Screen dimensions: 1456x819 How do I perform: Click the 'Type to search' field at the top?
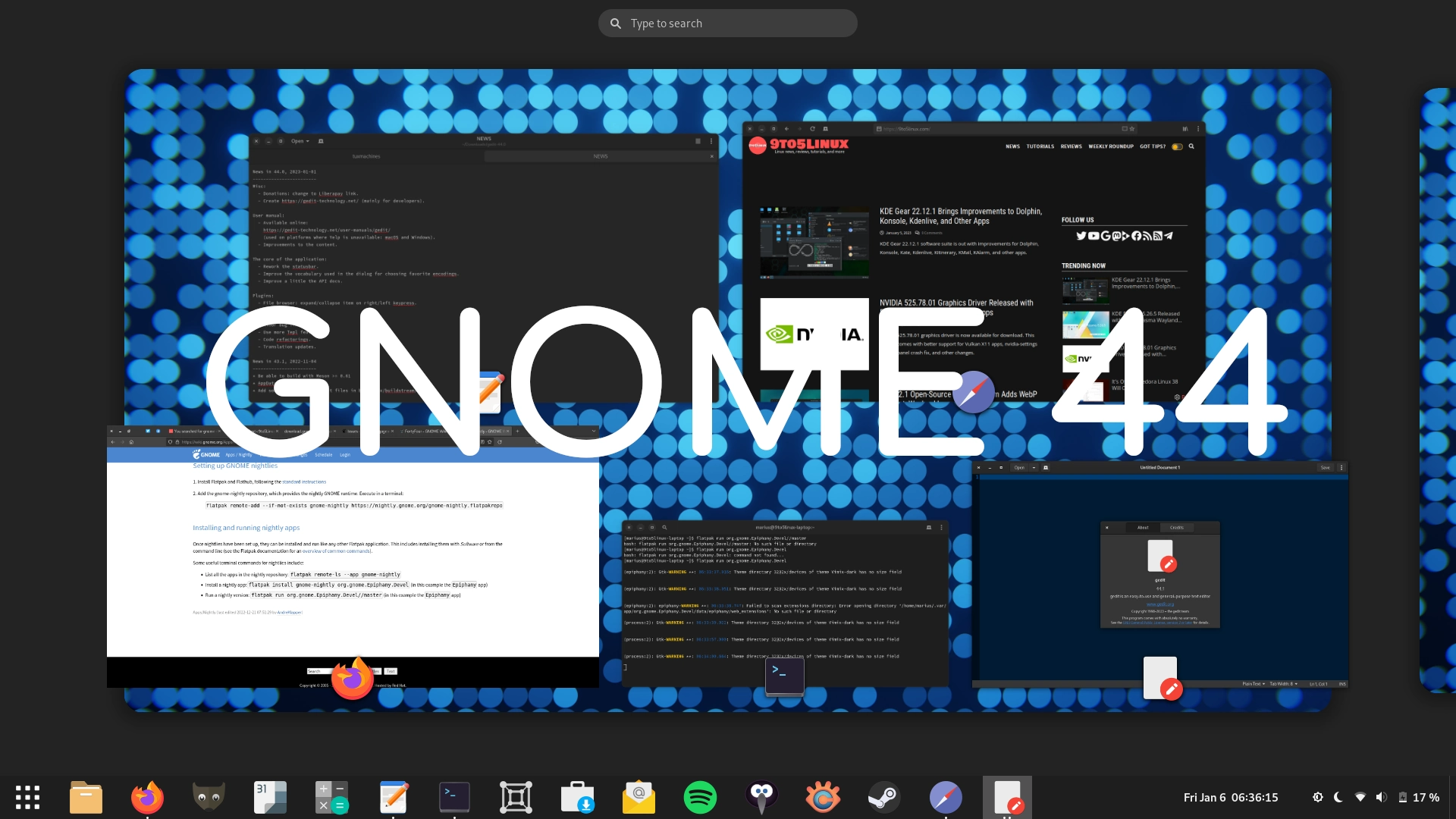point(728,23)
